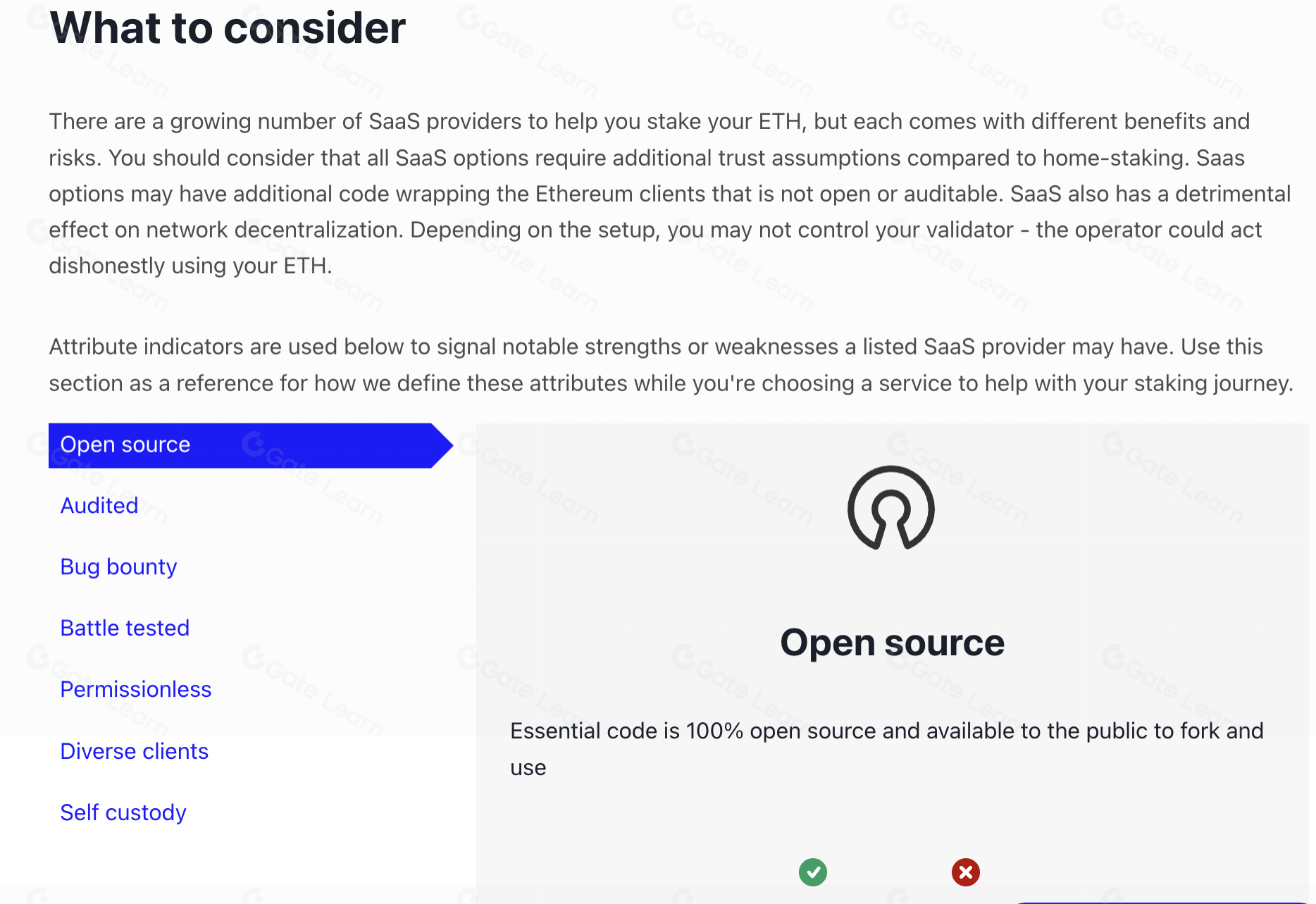Select the Permissionless tab

[x=135, y=690]
